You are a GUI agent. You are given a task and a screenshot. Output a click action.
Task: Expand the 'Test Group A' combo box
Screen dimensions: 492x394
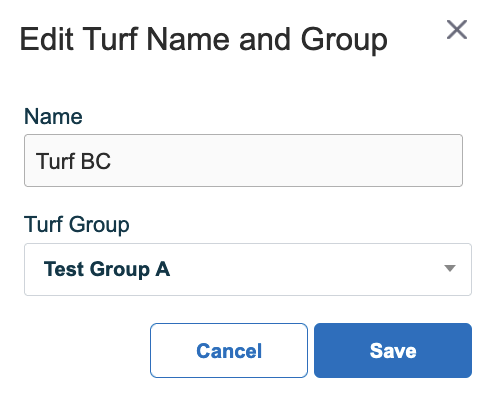(x=248, y=269)
